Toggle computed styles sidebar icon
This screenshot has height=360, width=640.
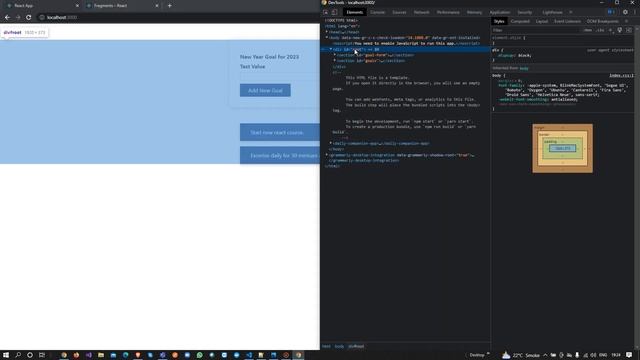pyautogui.click(x=629, y=30)
